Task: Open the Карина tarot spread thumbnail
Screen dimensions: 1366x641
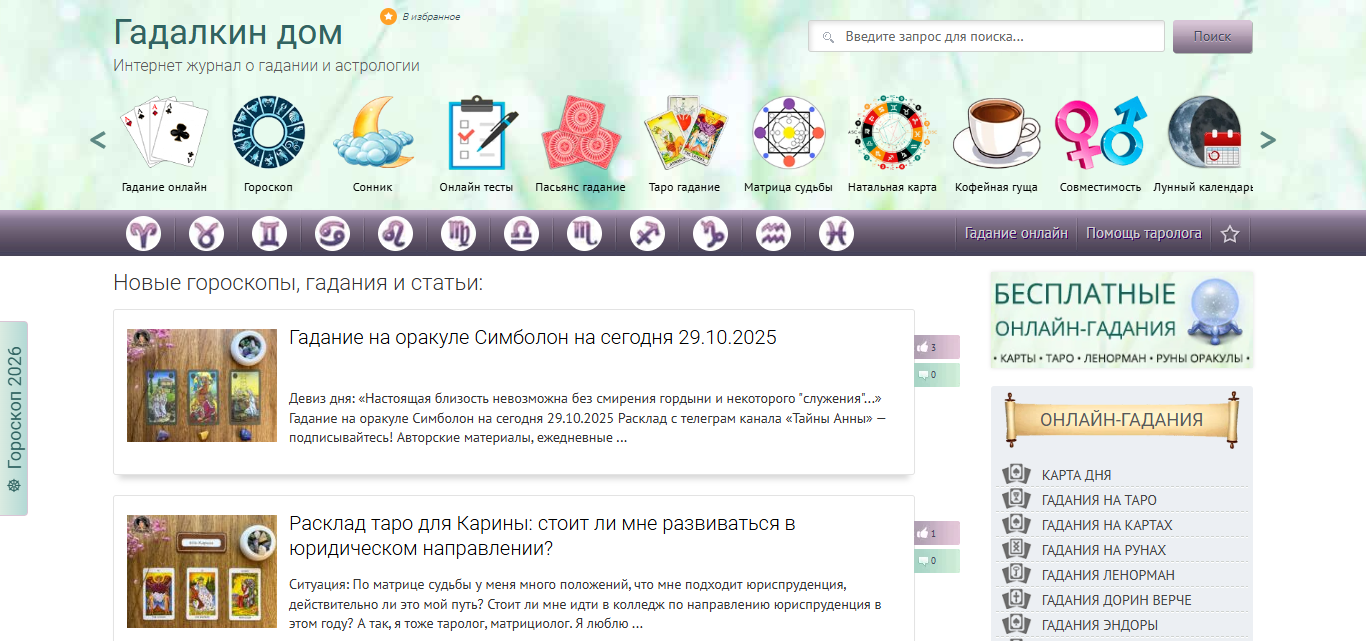Action: (x=202, y=571)
